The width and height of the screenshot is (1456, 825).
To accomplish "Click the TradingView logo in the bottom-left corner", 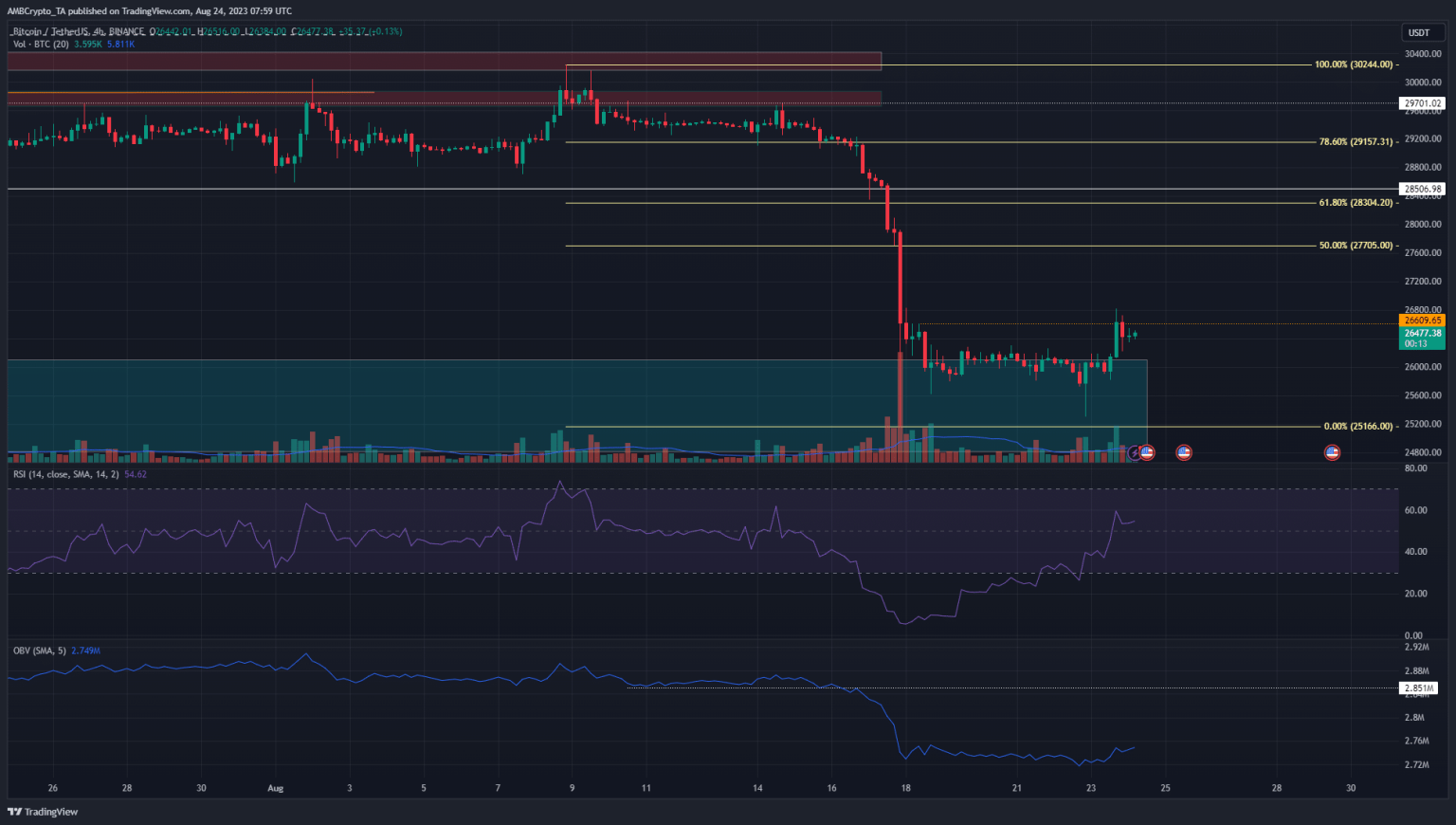I will tap(43, 812).
